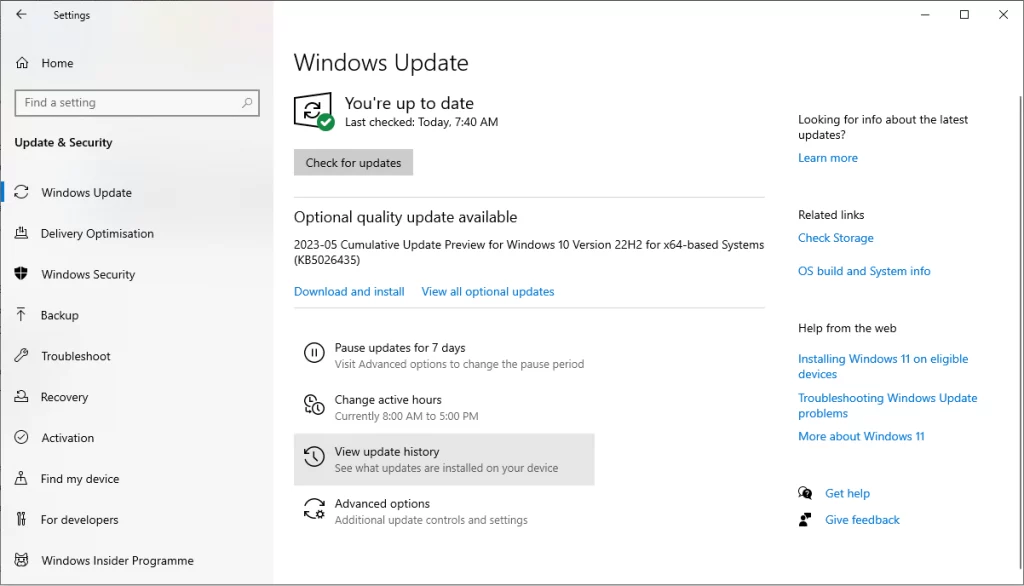The image size is (1024, 586).
Task: Open OS build and System info
Action: (x=864, y=270)
